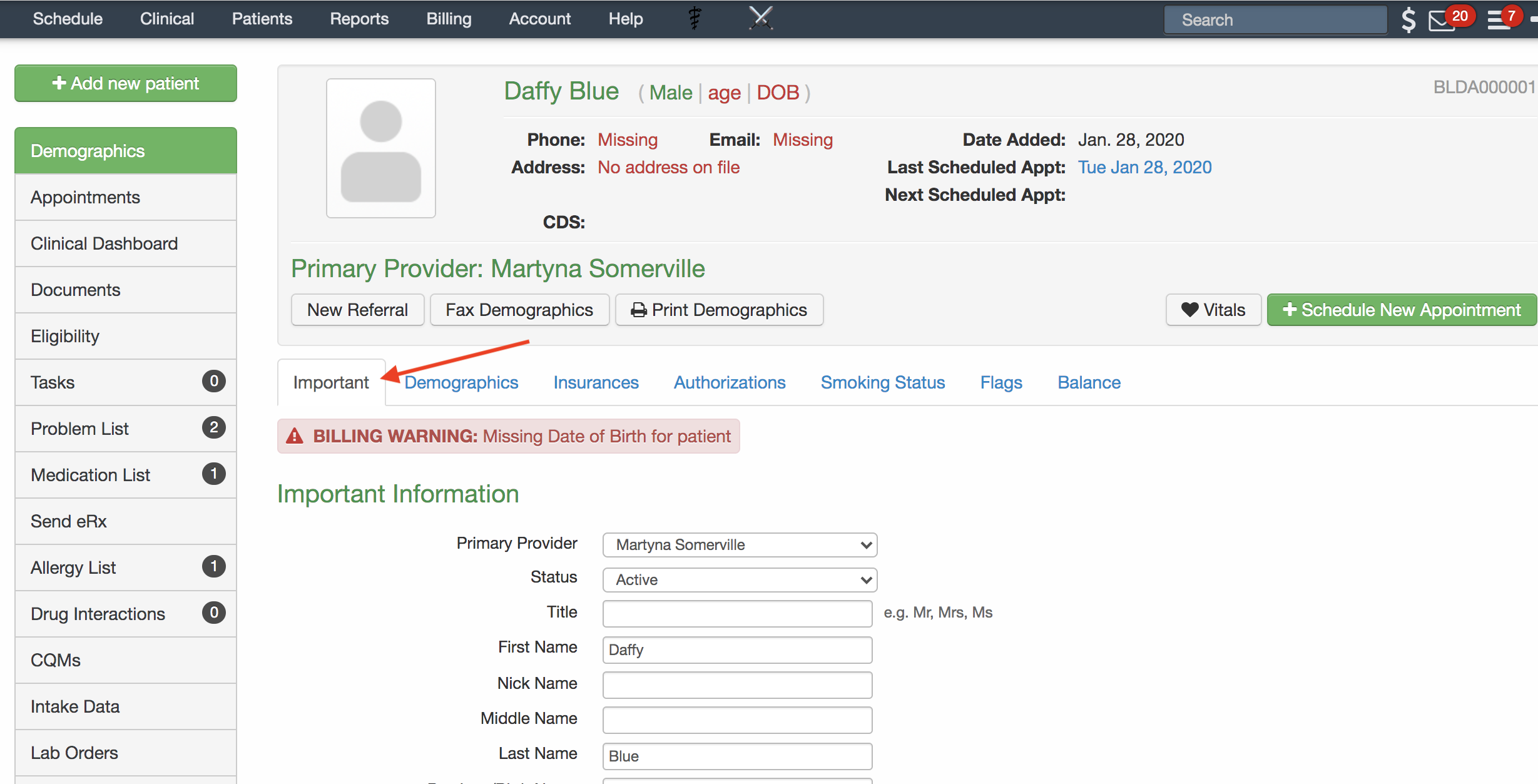Click the Allergy List count badge 1
This screenshot has height=784, width=1538.
214,566
